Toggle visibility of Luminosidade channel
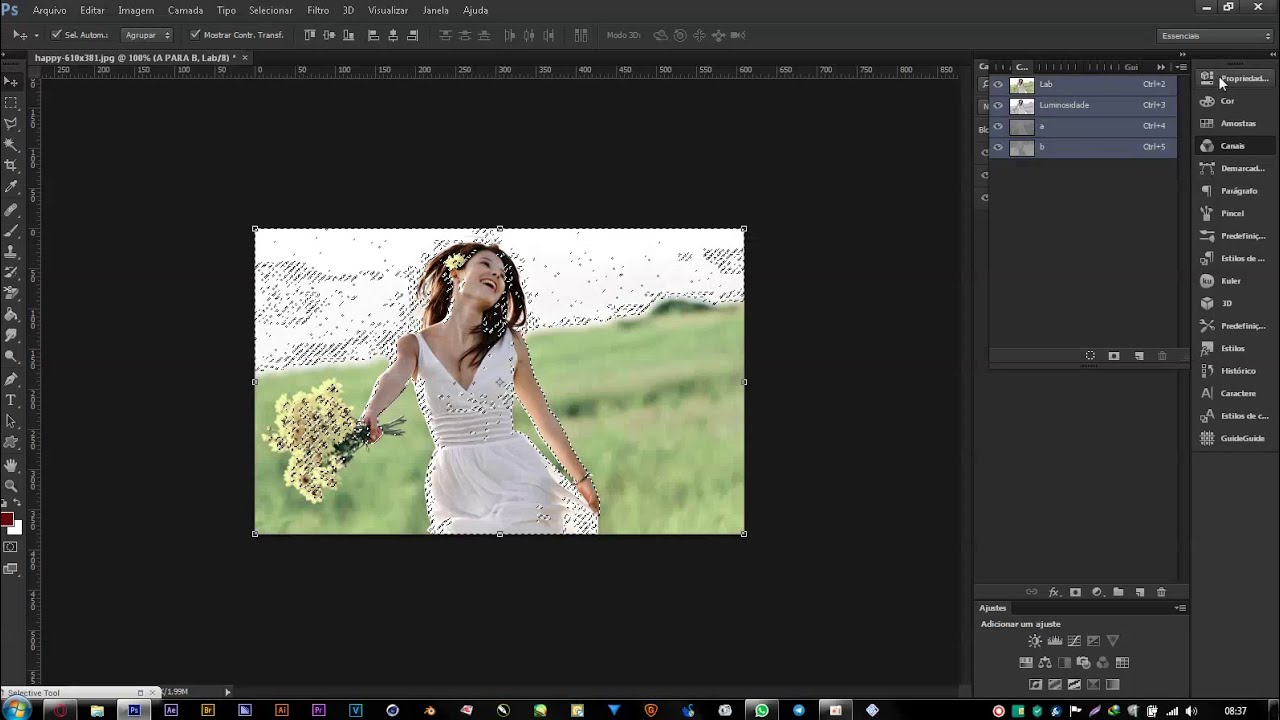 (998, 105)
